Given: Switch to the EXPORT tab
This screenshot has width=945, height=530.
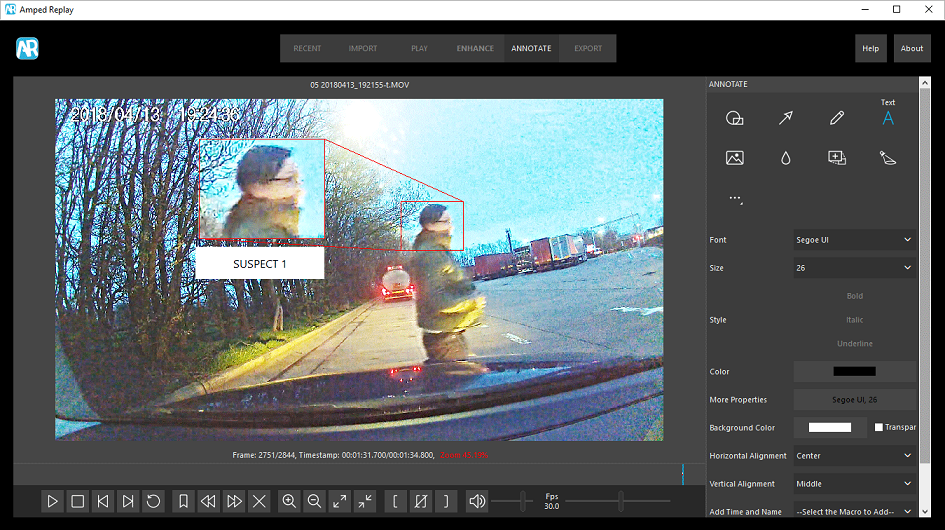Looking at the screenshot, I should click(588, 48).
